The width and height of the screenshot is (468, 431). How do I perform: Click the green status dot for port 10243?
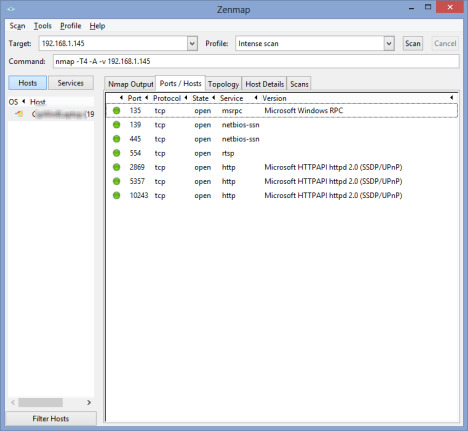(x=116, y=195)
